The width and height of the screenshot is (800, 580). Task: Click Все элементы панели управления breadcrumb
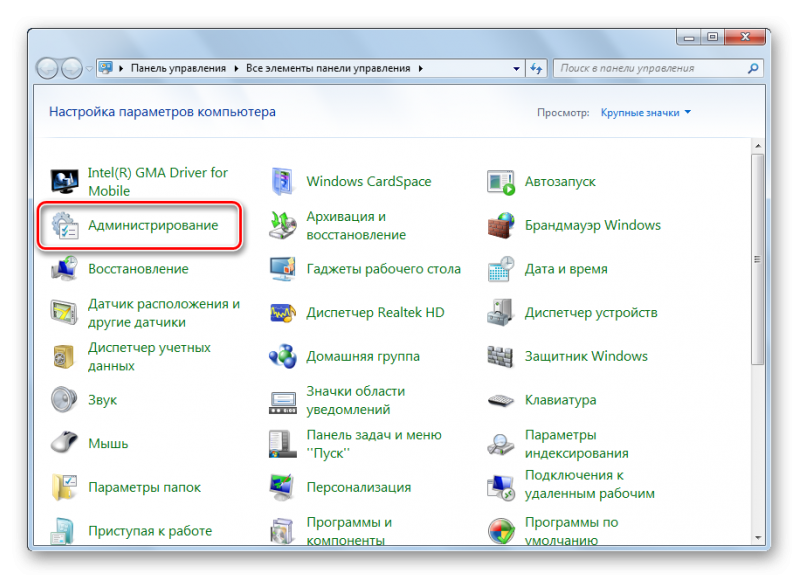(x=328, y=68)
